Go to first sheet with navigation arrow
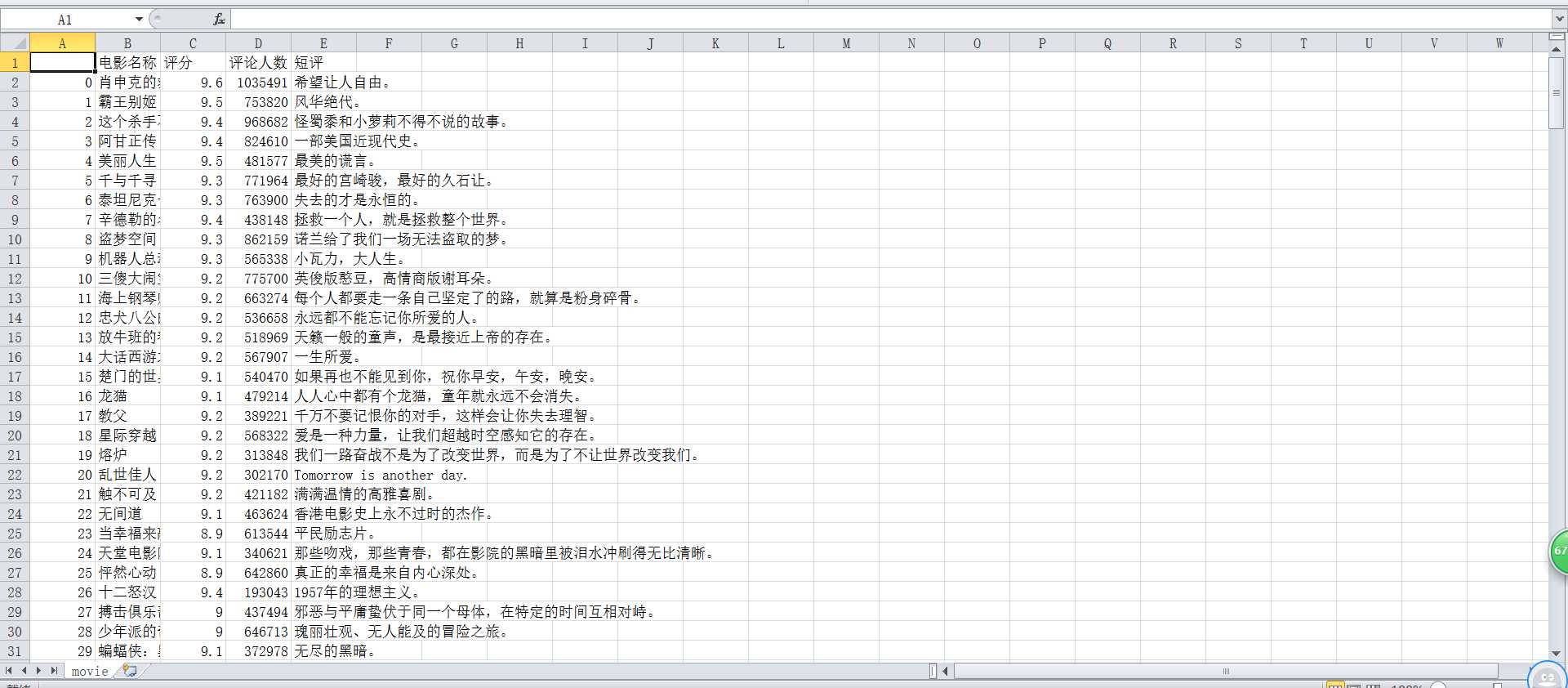 [9, 671]
